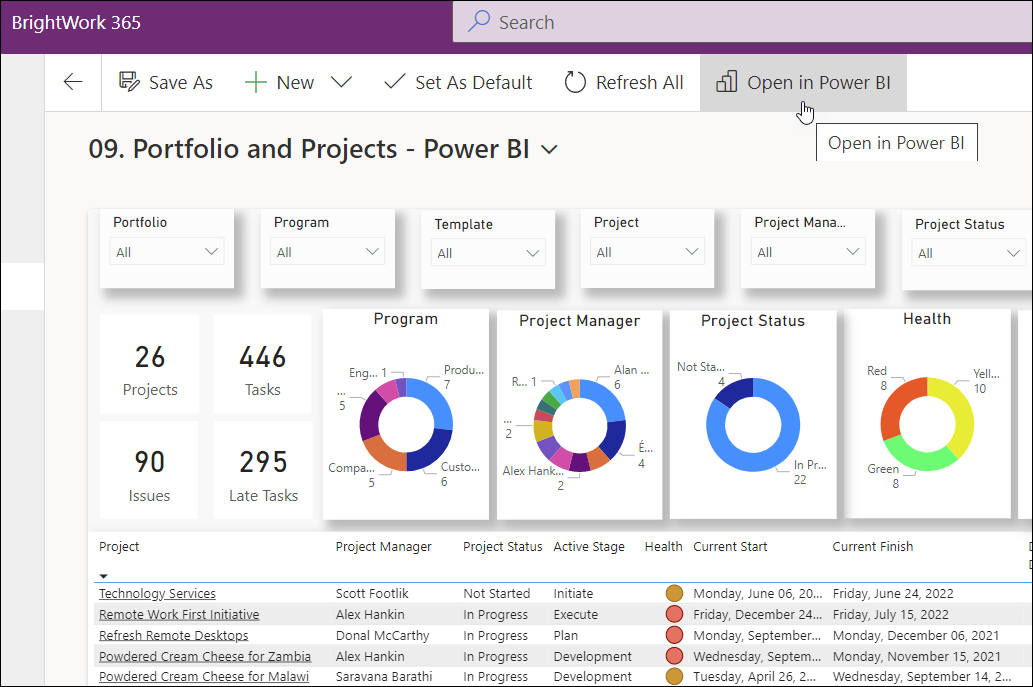Viewport: 1033px width, 687px height.
Task: Click the amber health dot for Powdered Cream Cheese for Malawi
Action: [x=674, y=676]
